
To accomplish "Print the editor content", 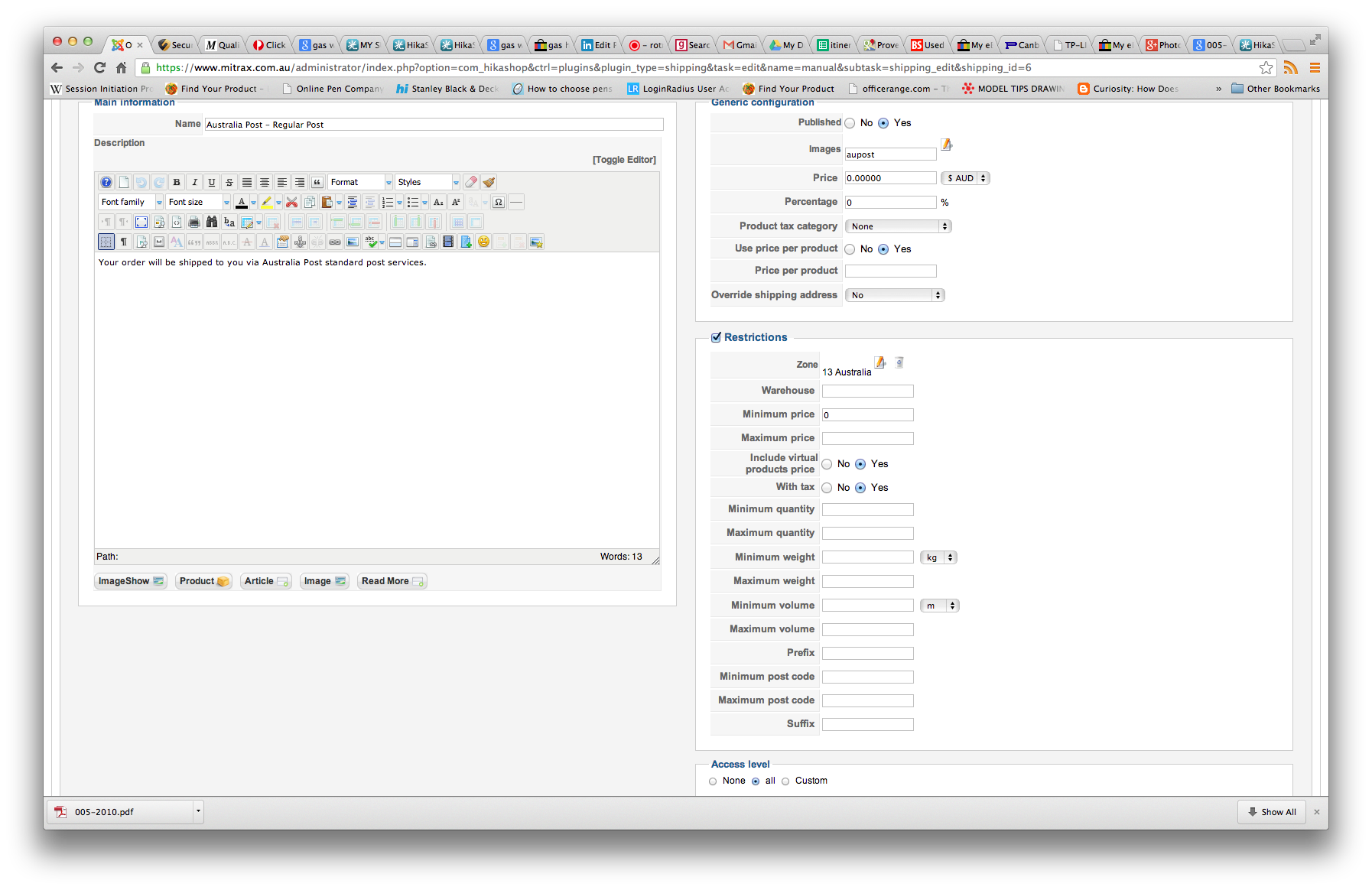I will click(x=194, y=222).
